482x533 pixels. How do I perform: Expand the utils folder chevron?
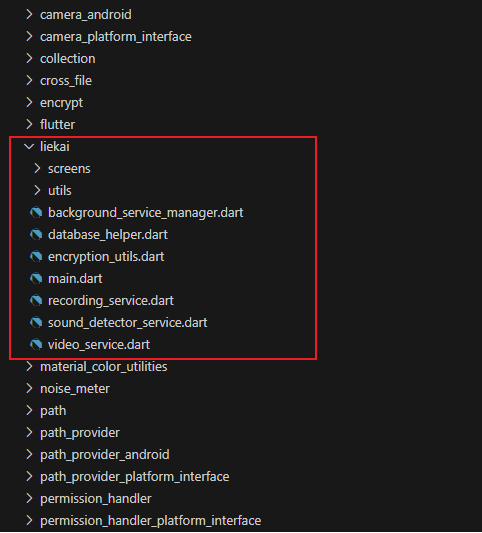37,191
